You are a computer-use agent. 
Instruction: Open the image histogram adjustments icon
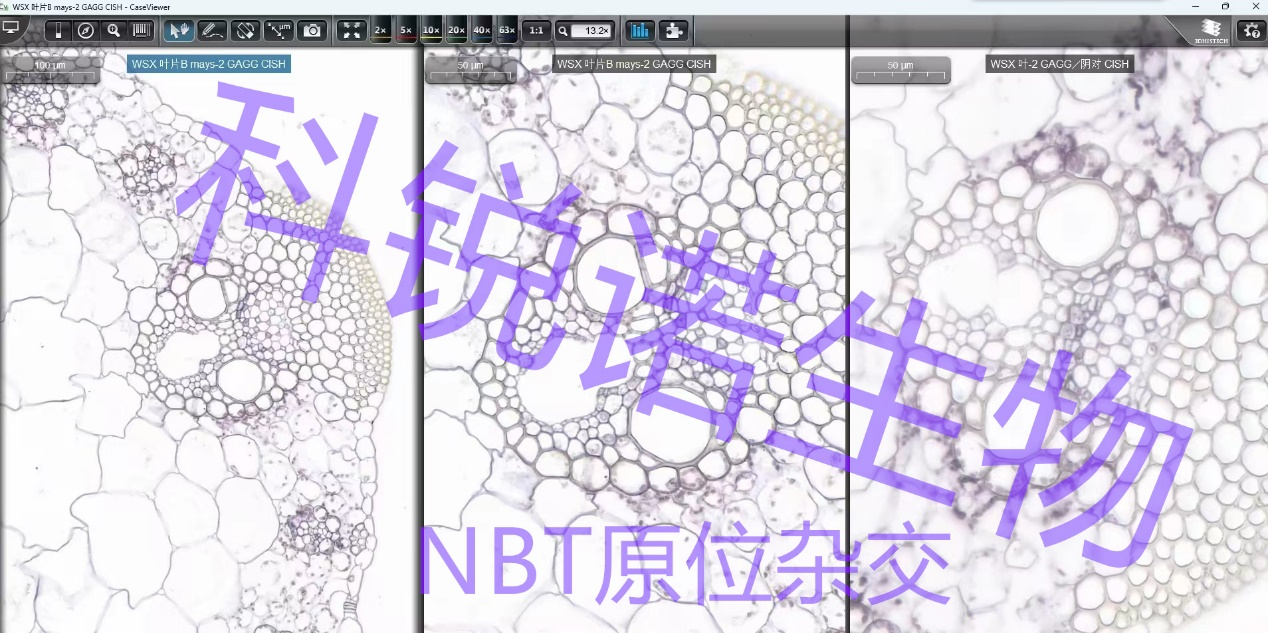point(639,30)
